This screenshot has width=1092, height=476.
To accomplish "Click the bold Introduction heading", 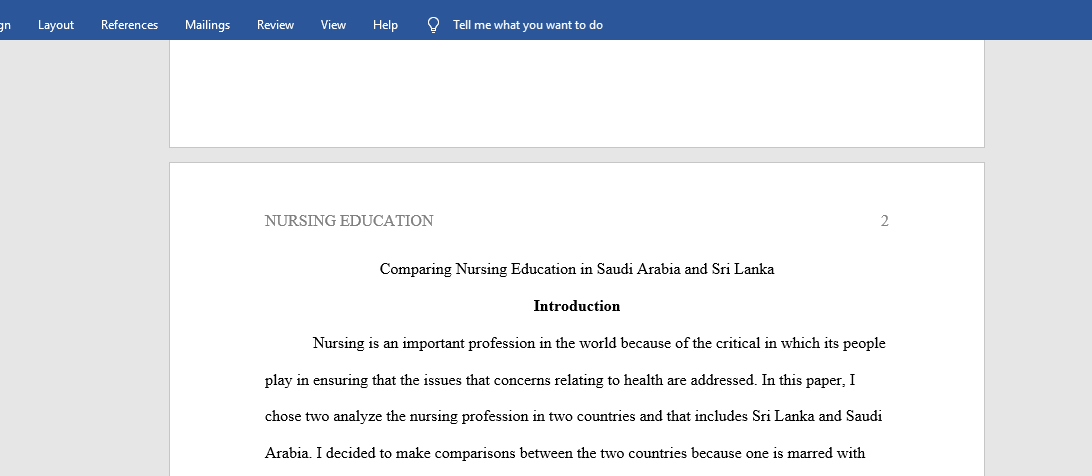I will (x=577, y=306).
